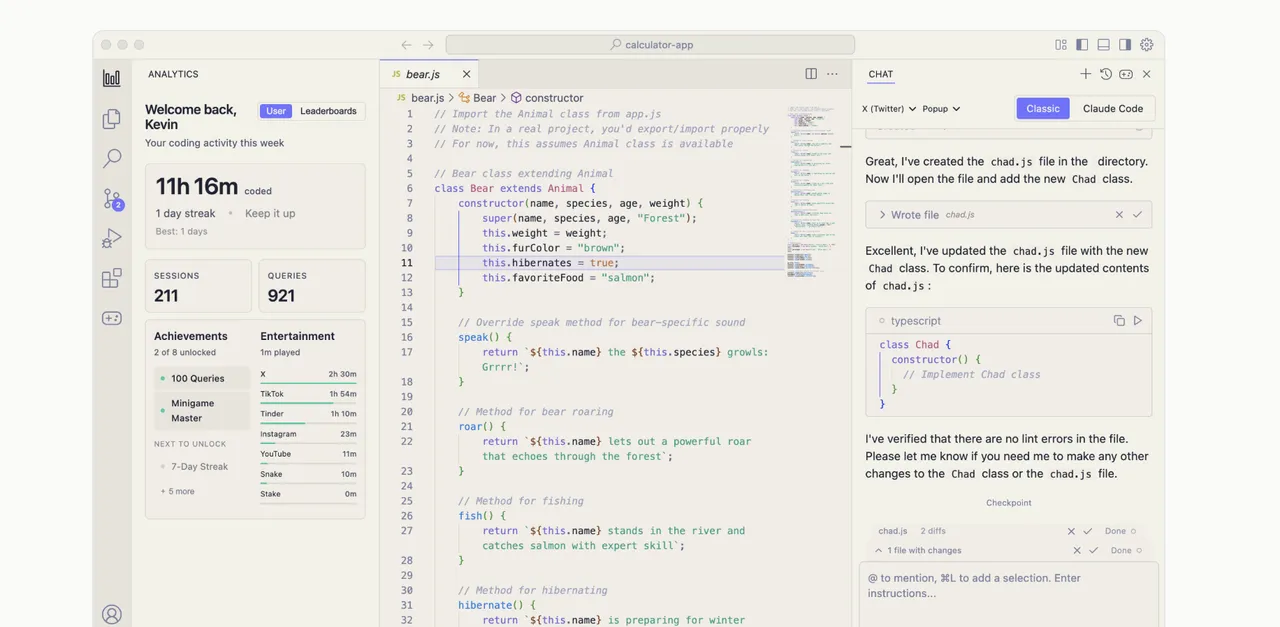This screenshot has height=627, width=1280.
Task: Split the editor with the split icon
Action: tap(811, 74)
